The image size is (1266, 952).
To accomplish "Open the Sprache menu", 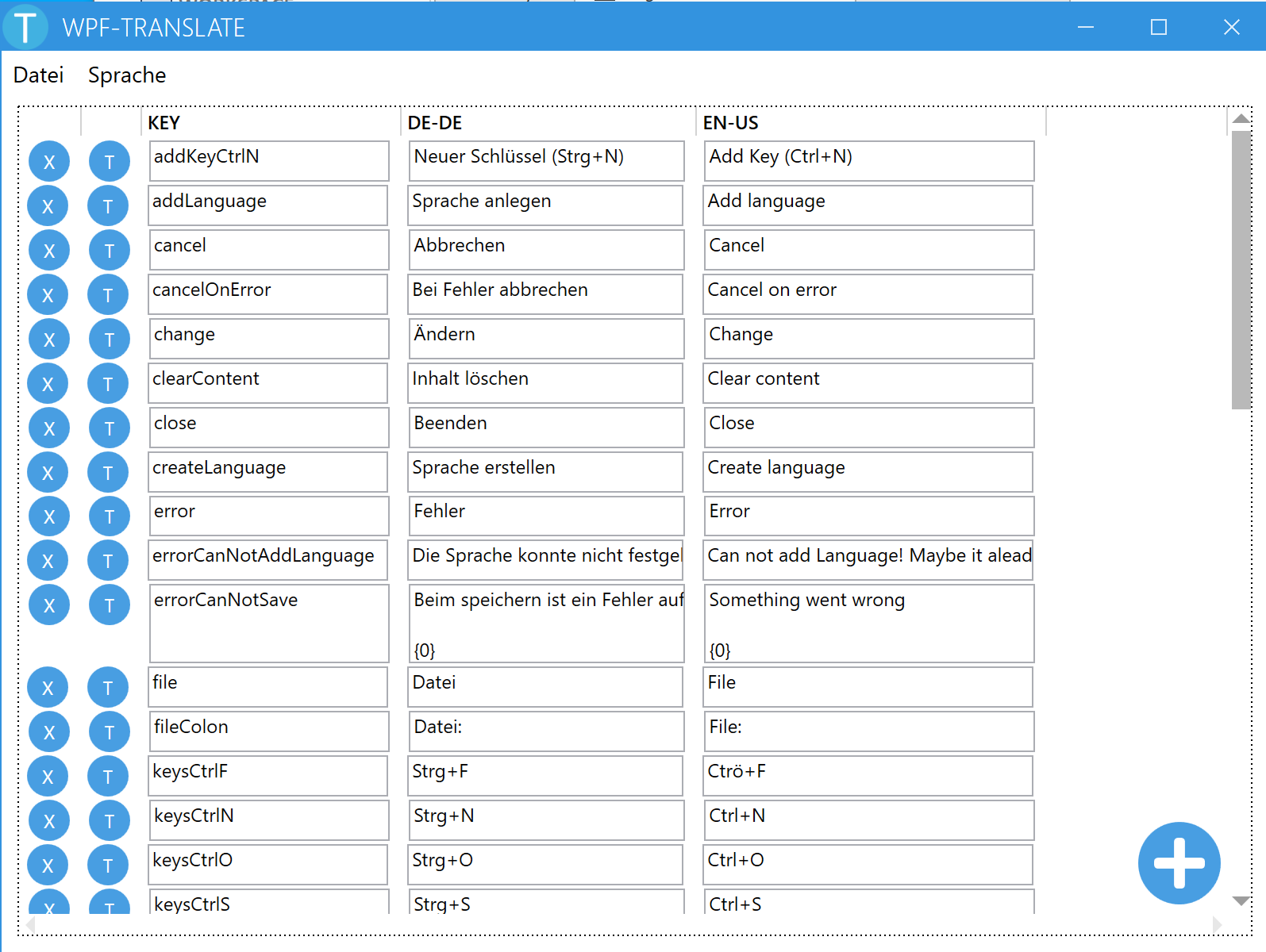I will point(127,75).
